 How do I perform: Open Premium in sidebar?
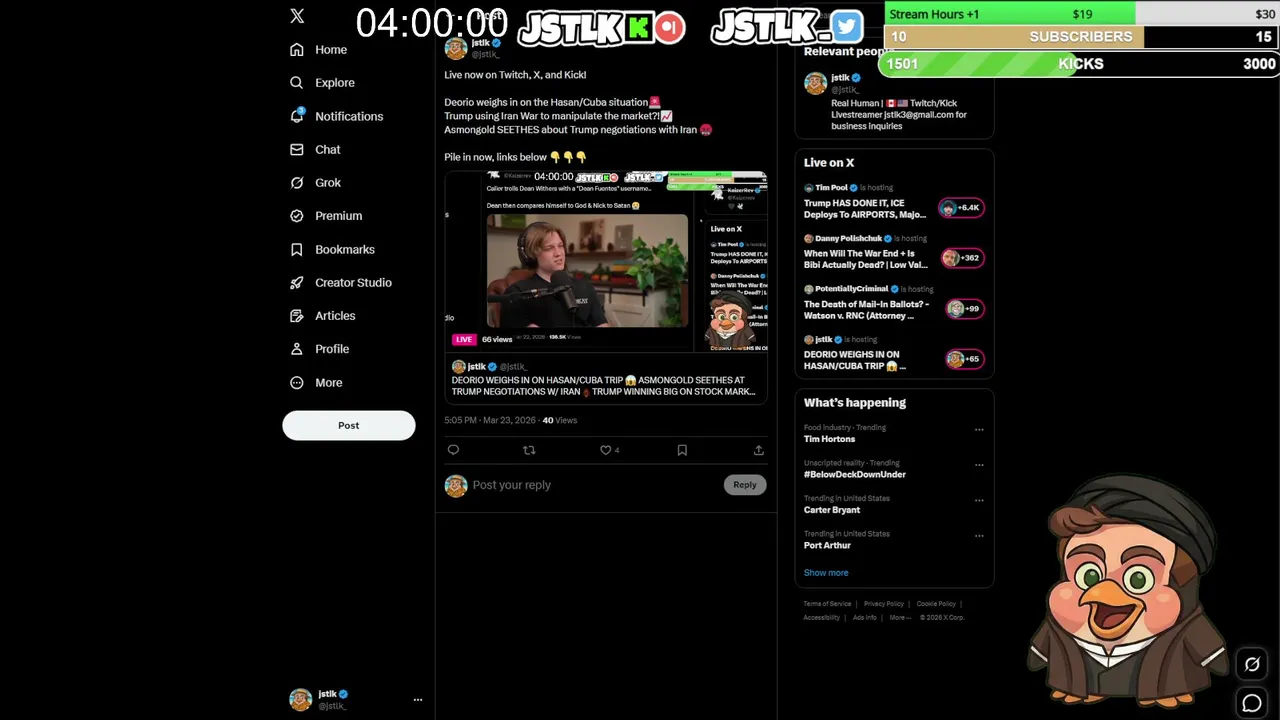tap(326, 216)
